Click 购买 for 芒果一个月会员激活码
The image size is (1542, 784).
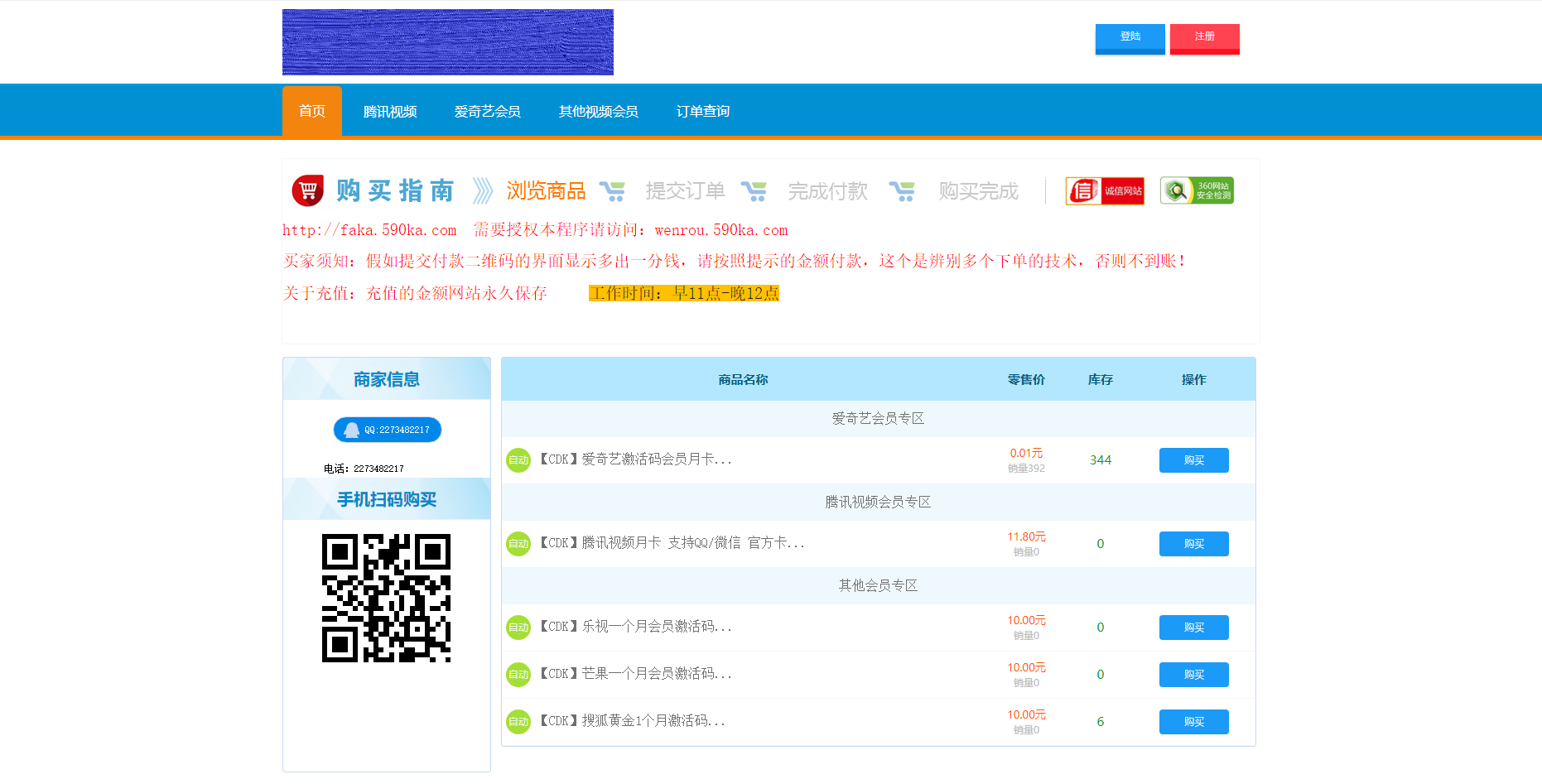click(x=1193, y=674)
